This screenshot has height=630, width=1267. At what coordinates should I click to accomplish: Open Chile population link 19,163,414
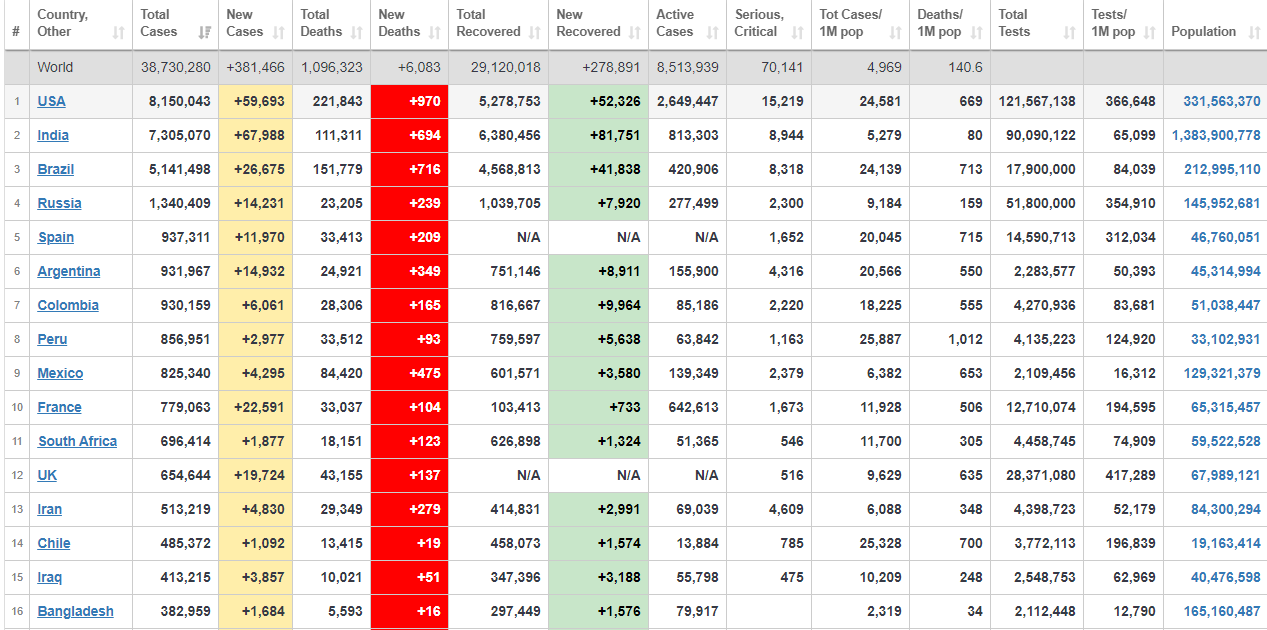(x=1226, y=543)
